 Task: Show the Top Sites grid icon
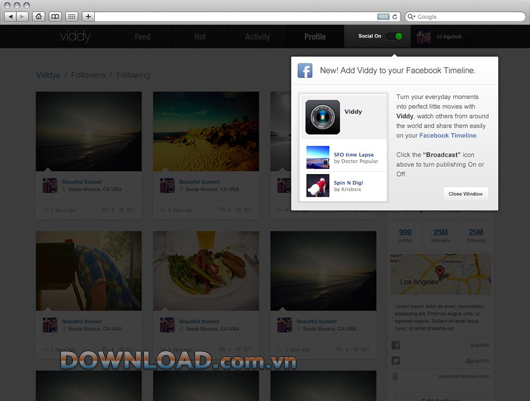point(71,16)
